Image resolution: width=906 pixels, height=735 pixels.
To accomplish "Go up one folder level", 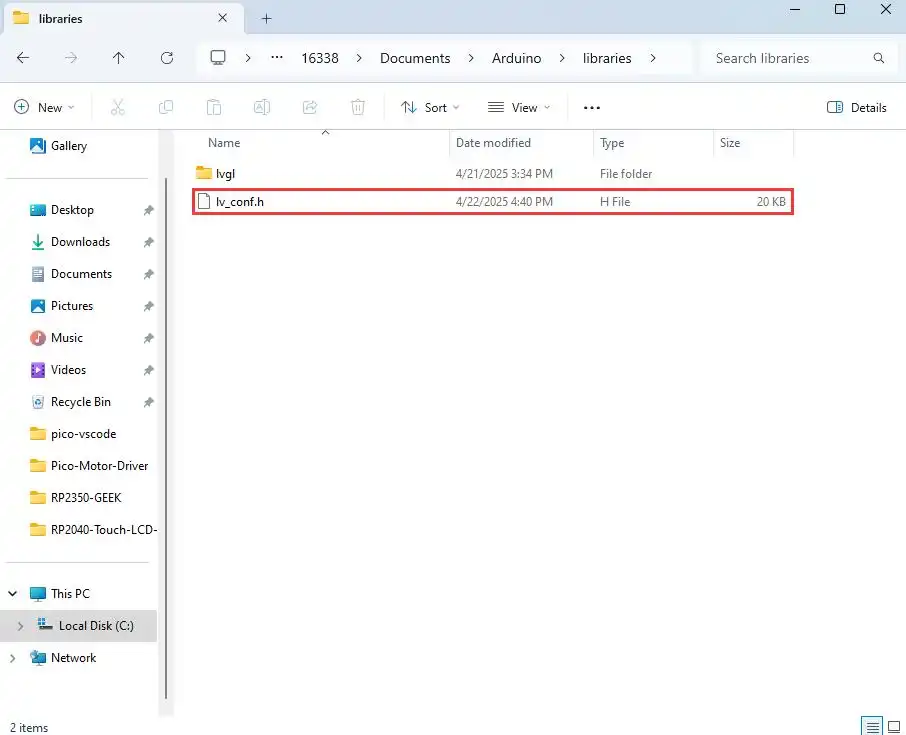I will point(119,58).
